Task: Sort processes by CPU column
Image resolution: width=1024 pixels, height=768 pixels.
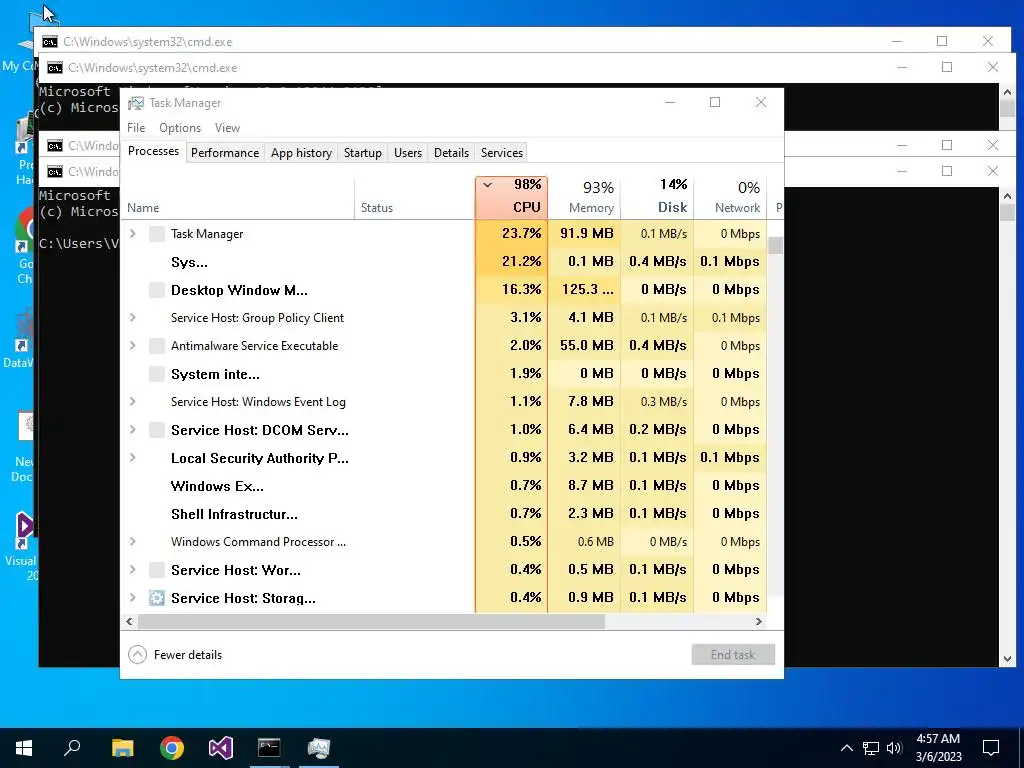Action: point(511,197)
